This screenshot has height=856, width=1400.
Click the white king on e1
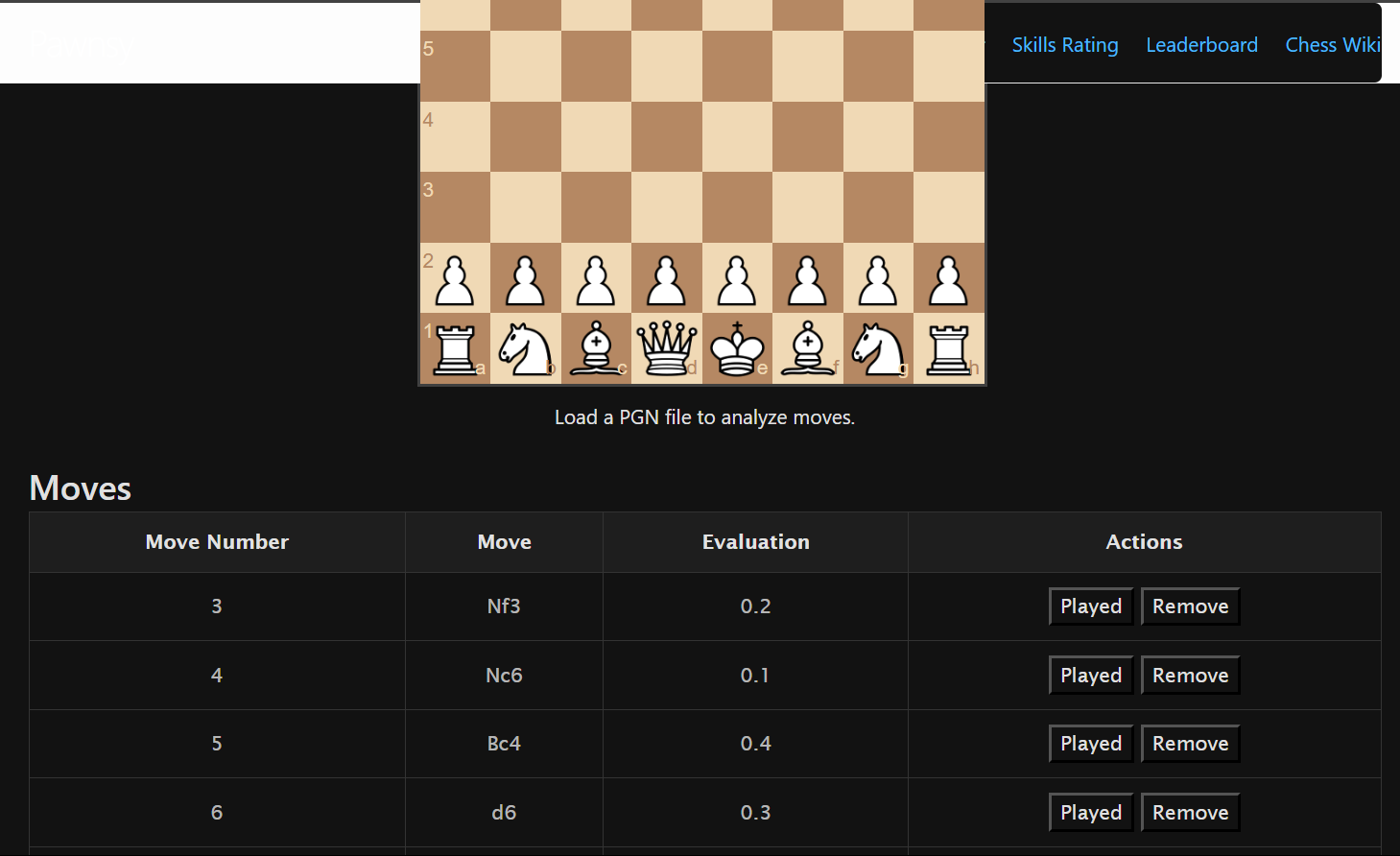737,348
